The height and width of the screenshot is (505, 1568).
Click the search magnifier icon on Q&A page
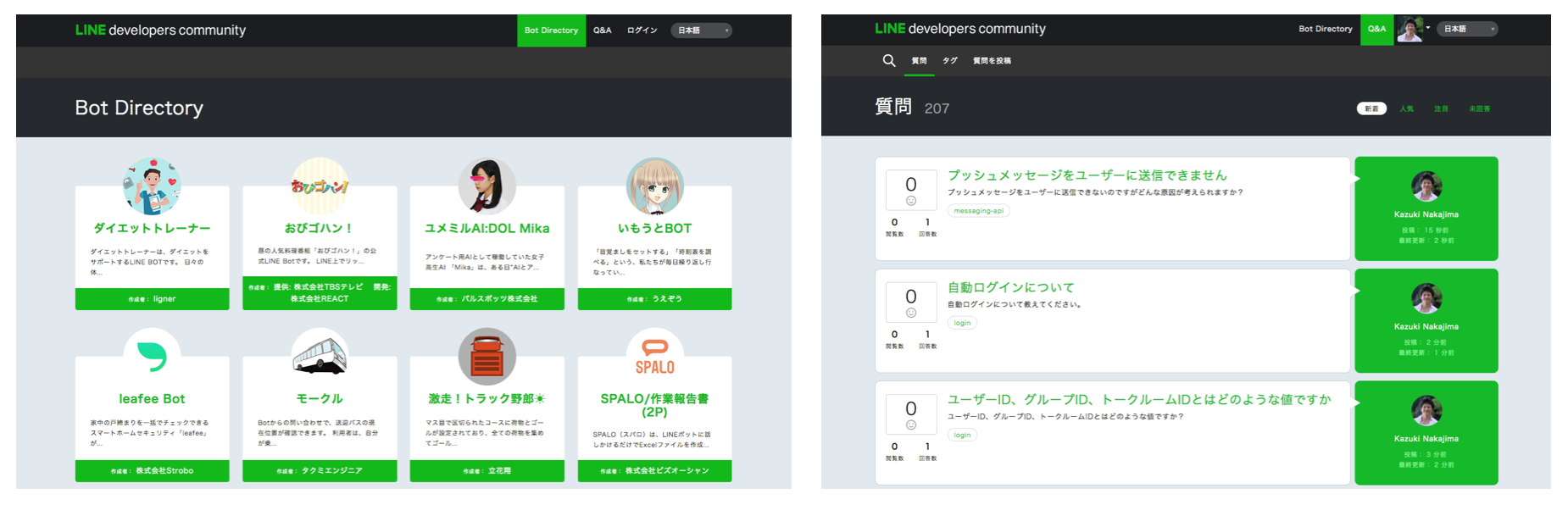pyautogui.click(x=888, y=60)
